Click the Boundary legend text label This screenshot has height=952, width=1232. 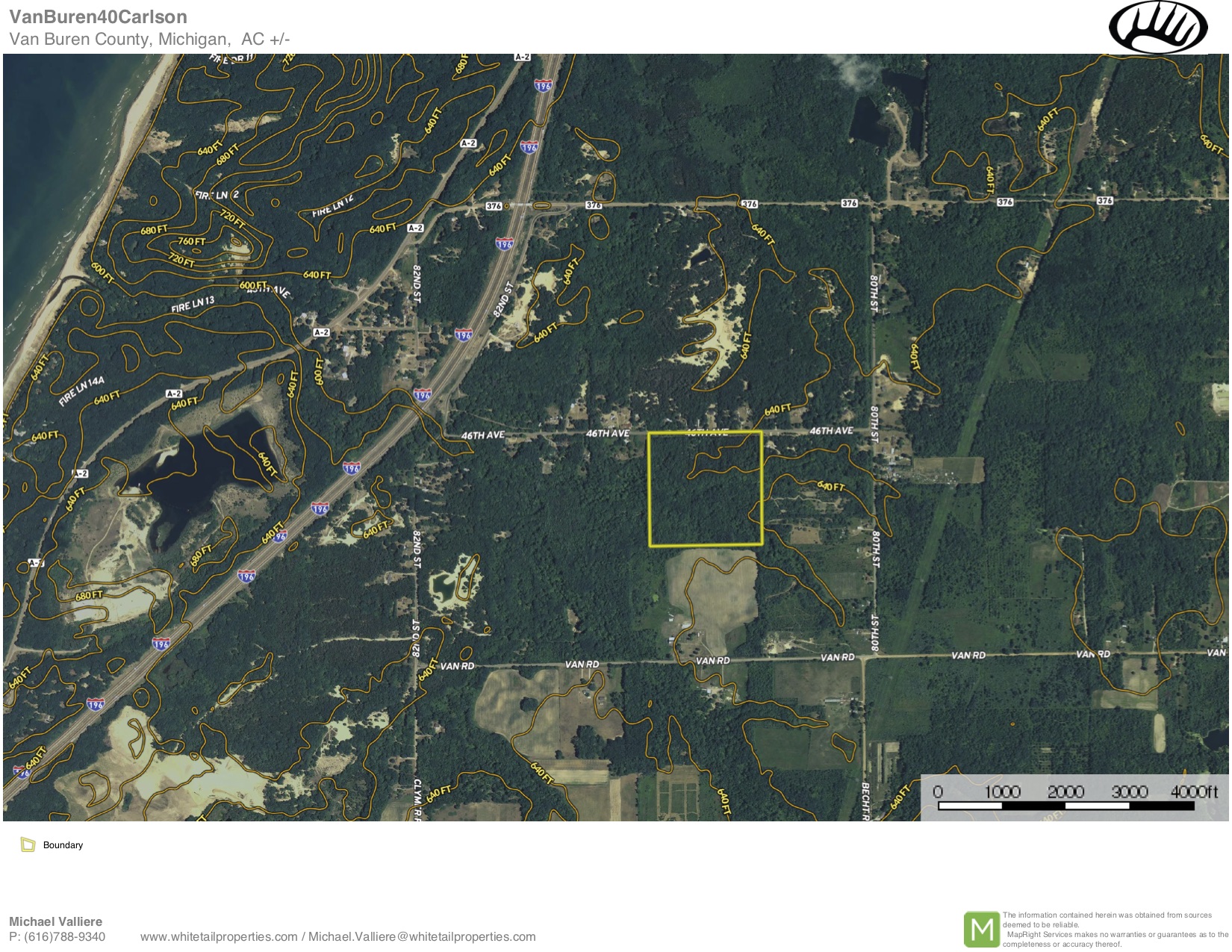point(63,845)
